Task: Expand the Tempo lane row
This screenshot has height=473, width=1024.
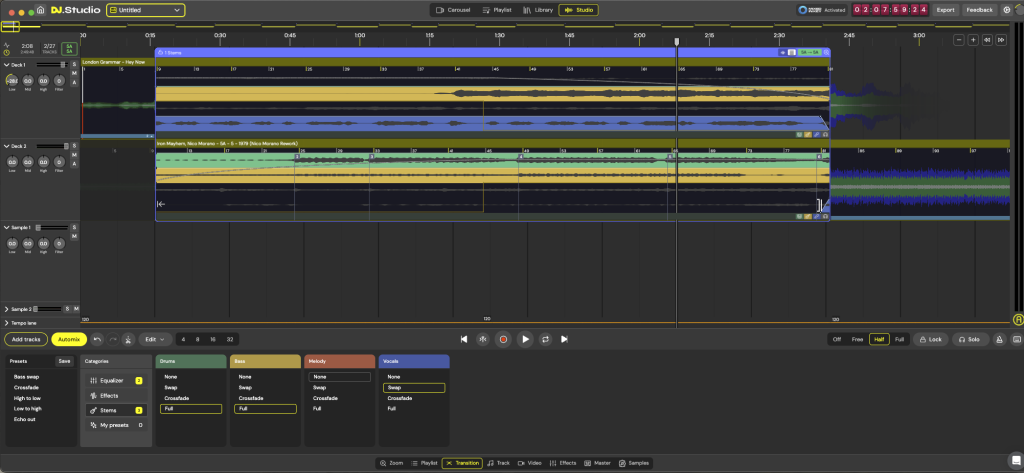Action: coord(7,324)
